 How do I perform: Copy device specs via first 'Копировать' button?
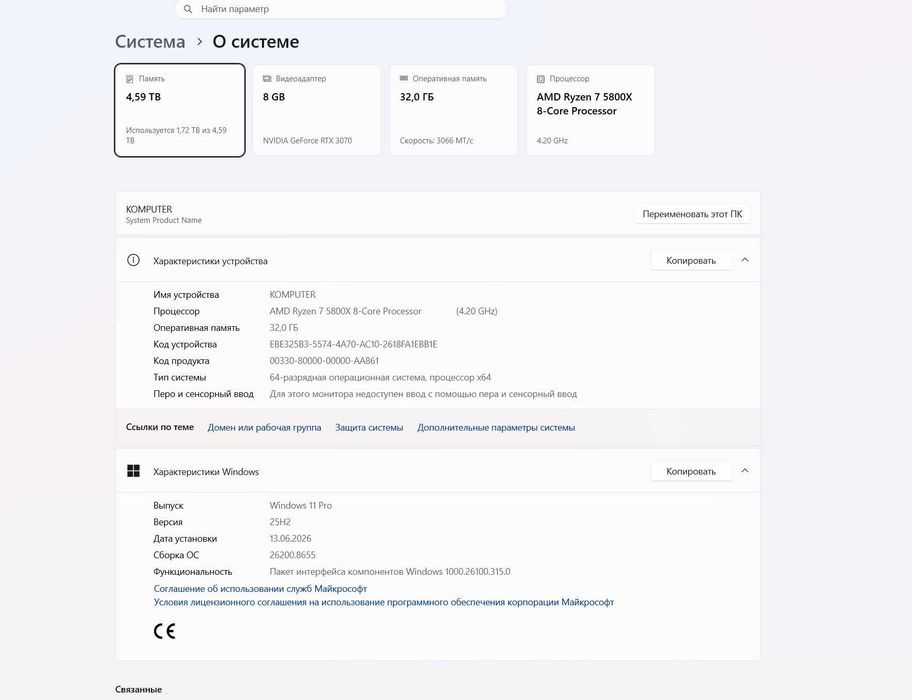click(691, 260)
